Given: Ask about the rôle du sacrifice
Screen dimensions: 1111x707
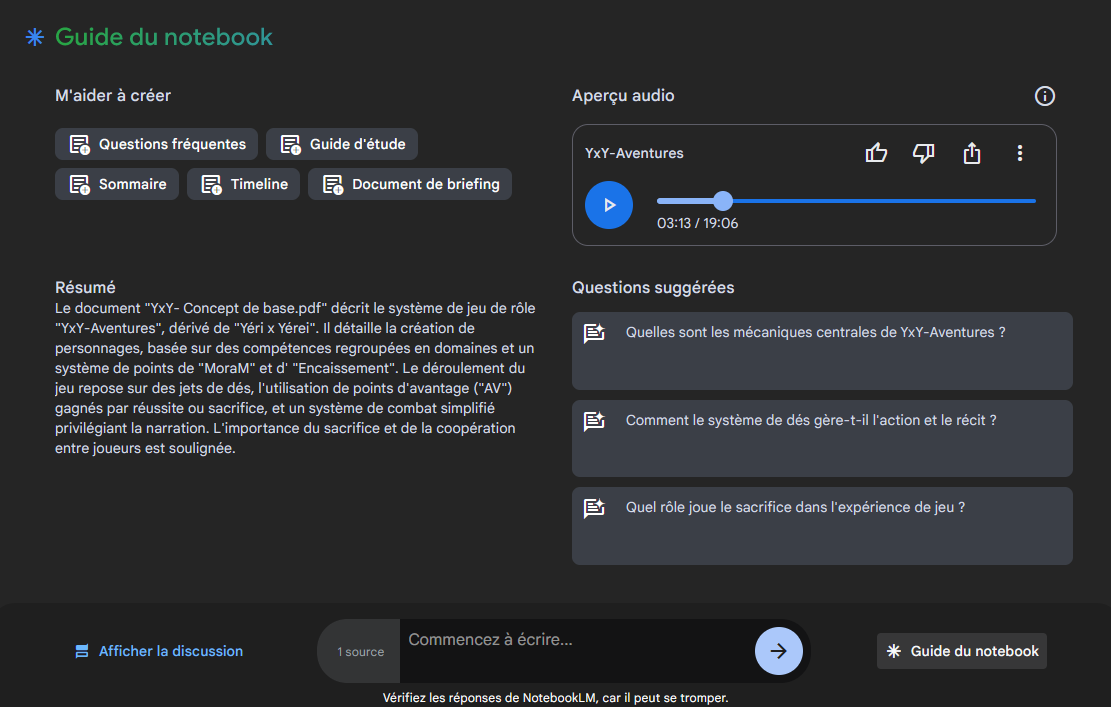Looking at the screenshot, I should [822, 526].
